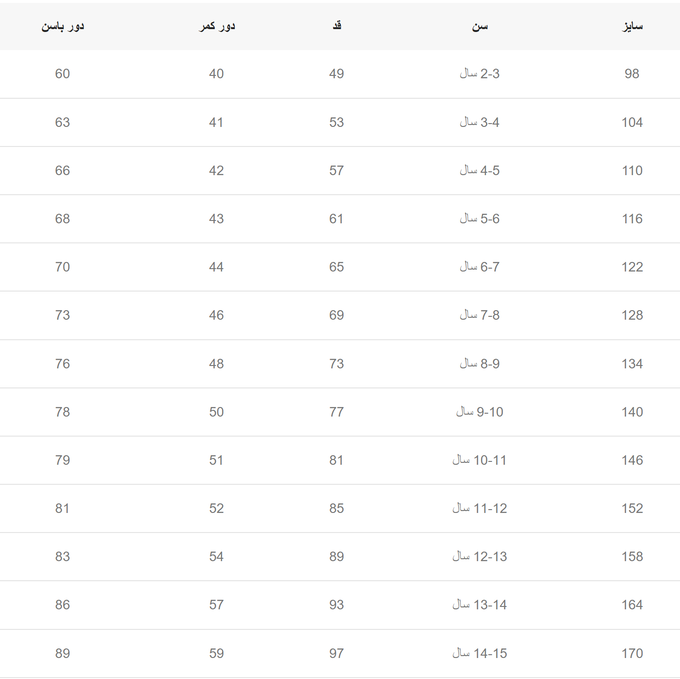This screenshot has height=679, width=680.
Task: Select the age cell 4-5 سال
Action: (480, 170)
